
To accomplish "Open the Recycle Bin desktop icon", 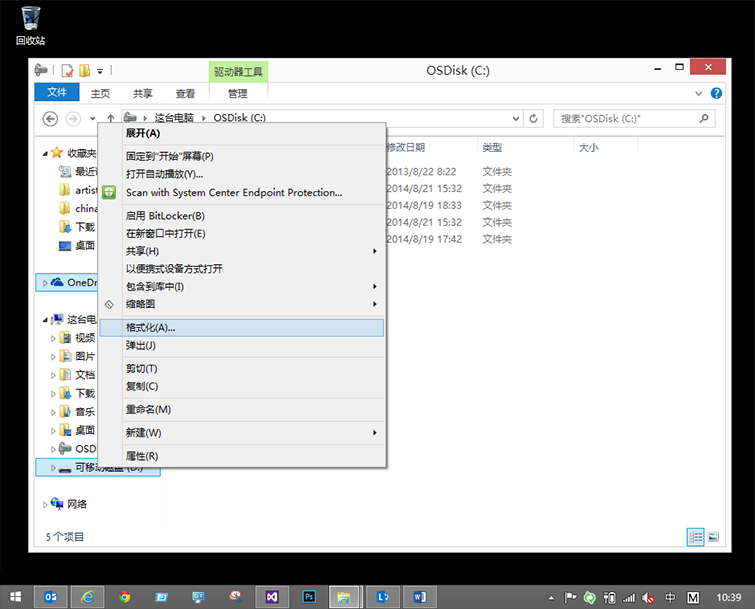I will [30, 26].
